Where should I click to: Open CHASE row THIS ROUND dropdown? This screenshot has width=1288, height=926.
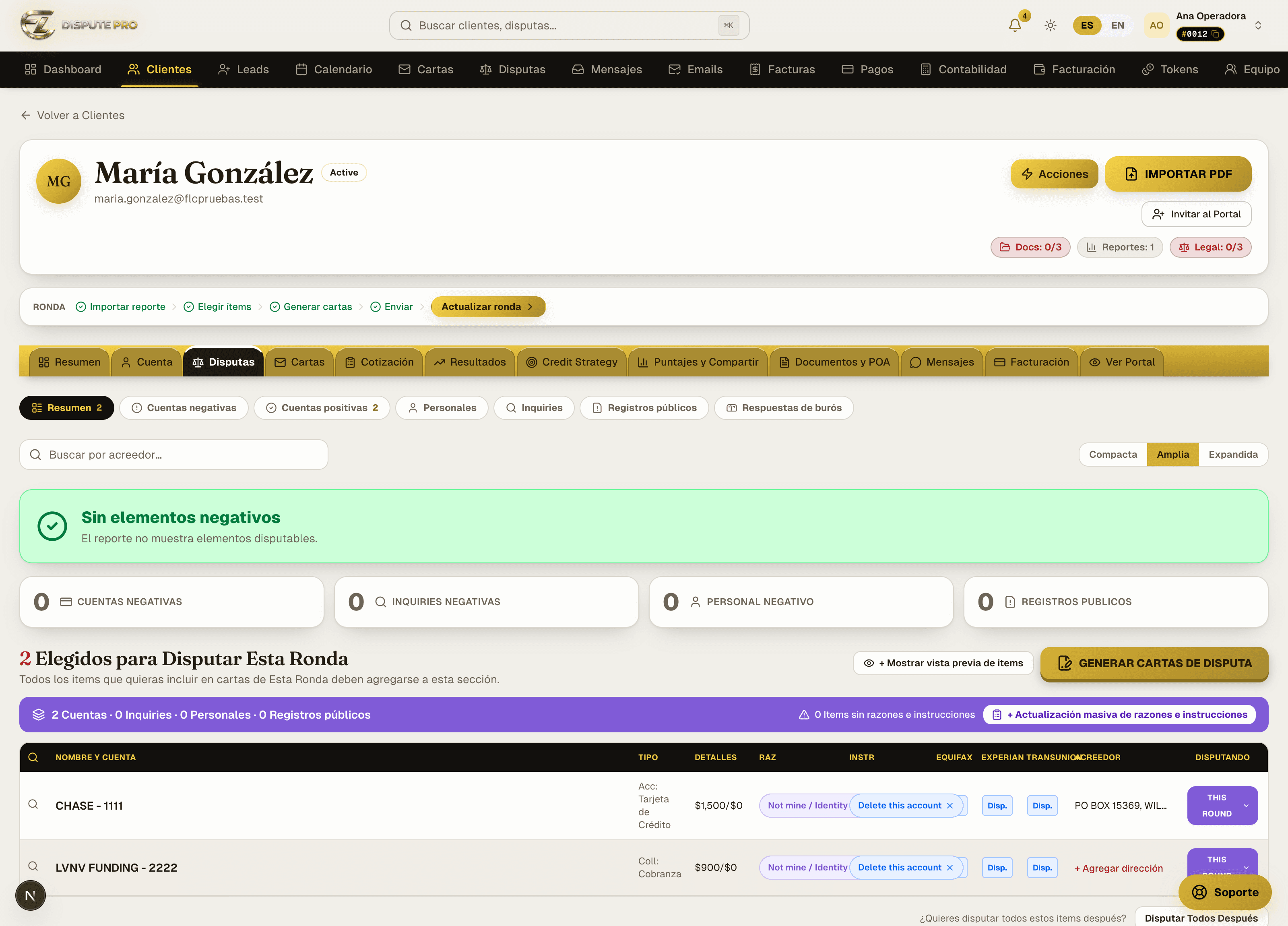(x=1222, y=806)
